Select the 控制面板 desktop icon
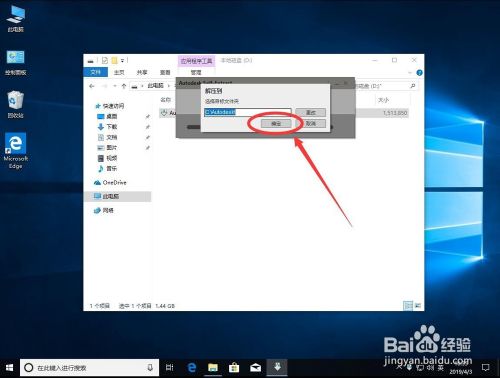The image size is (500, 378). click(x=16, y=62)
